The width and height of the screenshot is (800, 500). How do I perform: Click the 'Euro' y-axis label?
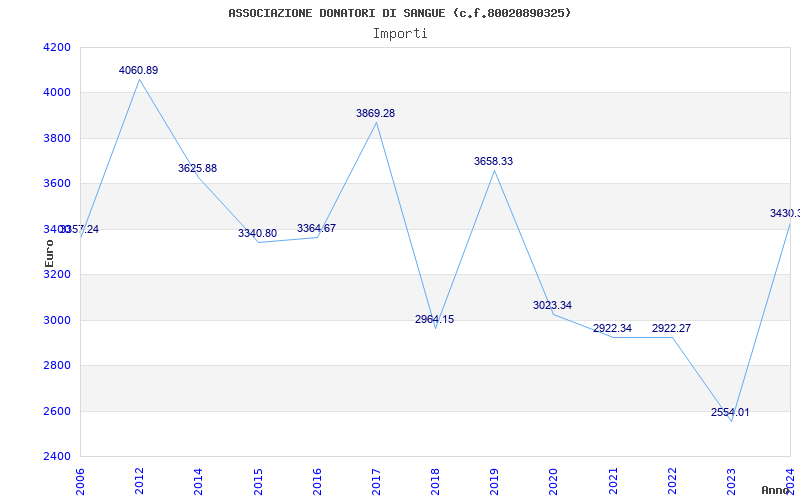point(49,253)
